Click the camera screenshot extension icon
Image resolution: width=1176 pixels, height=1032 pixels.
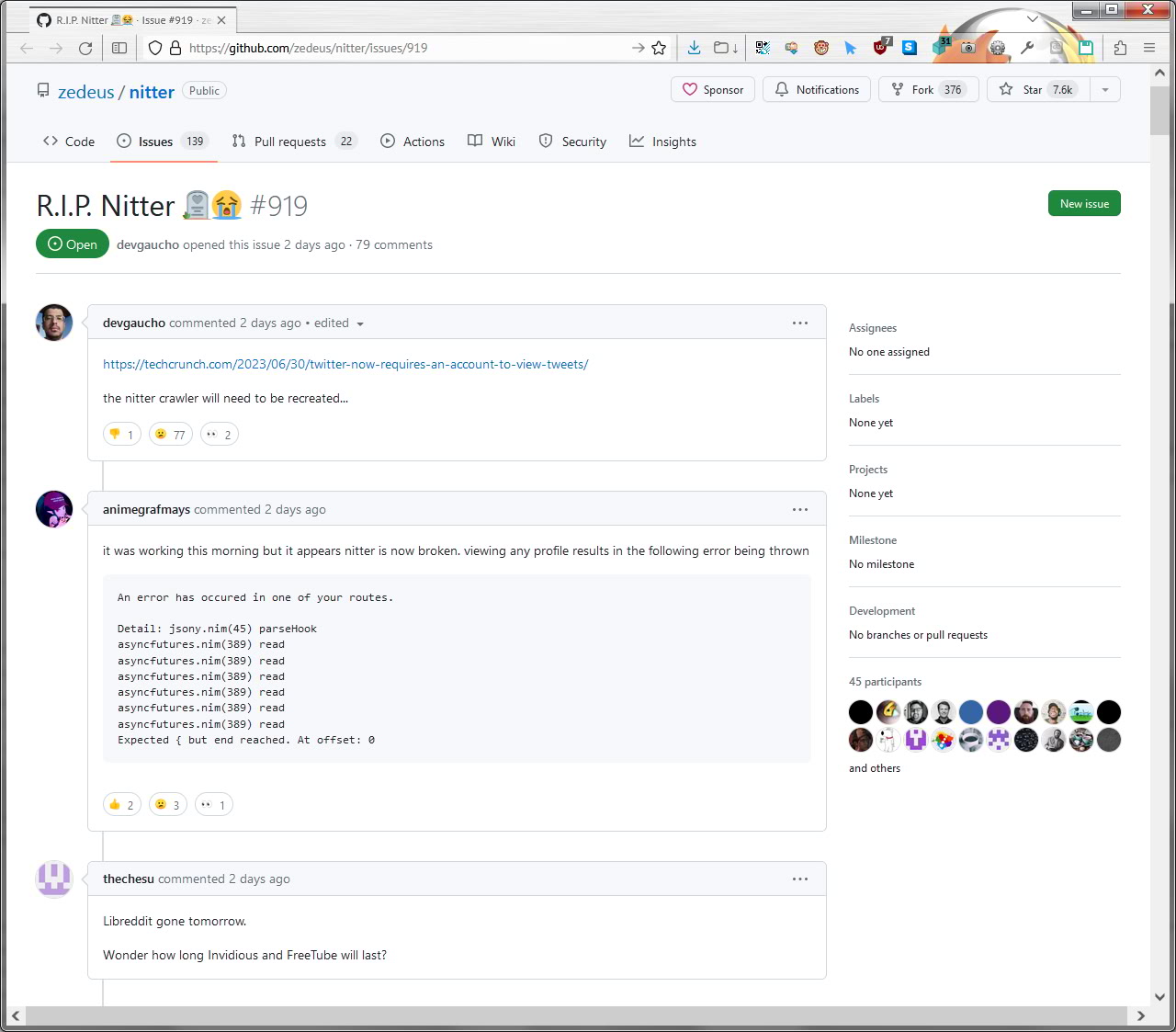tap(968, 48)
